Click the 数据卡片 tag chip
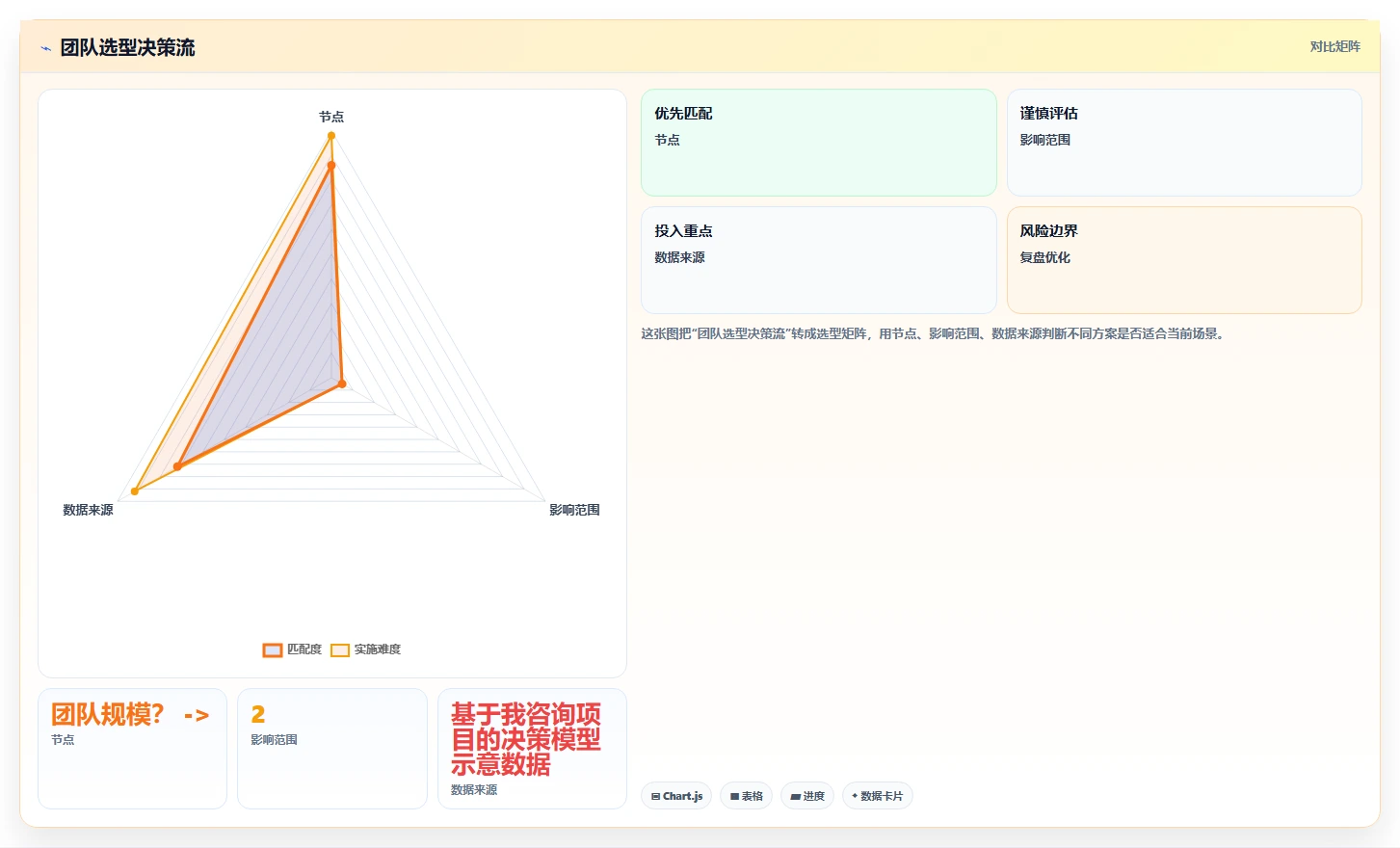This screenshot has height=848, width=1400. pyautogui.click(x=878, y=796)
